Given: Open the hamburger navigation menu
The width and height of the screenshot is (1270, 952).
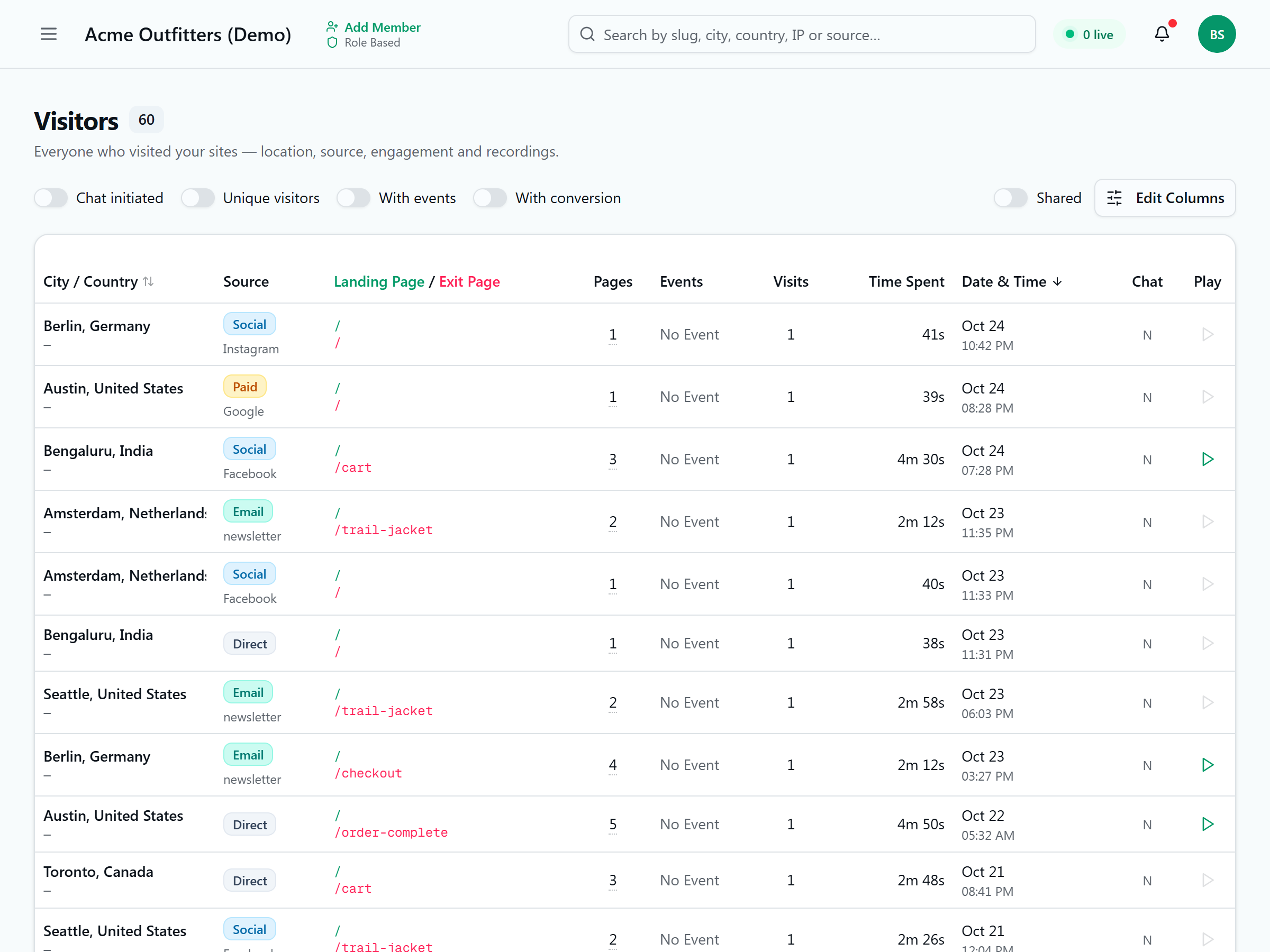Looking at the screenshot, I should pyautogui.click(x=49, y=34).
